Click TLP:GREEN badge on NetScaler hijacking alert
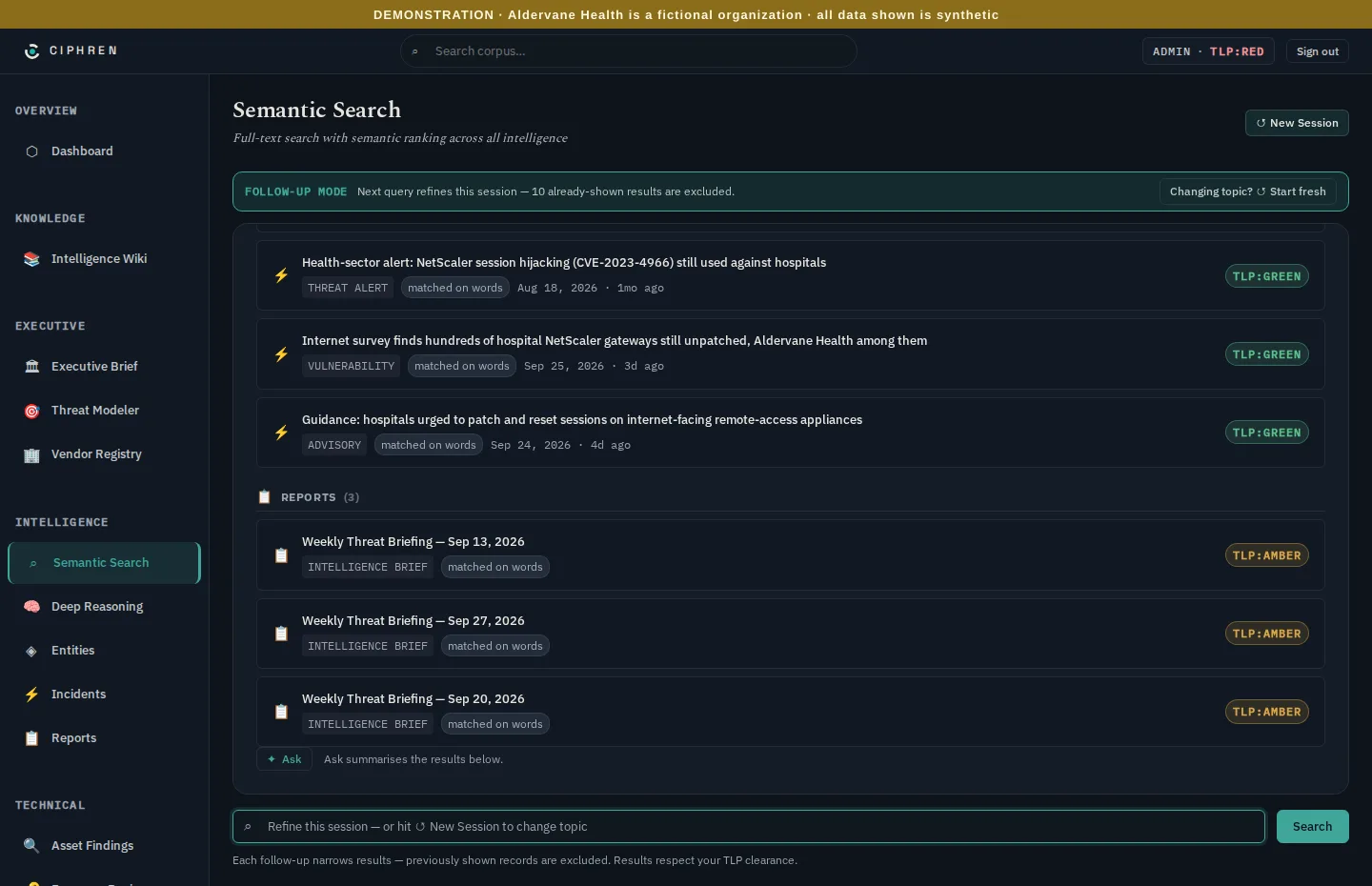 [x=1266, y=276]
